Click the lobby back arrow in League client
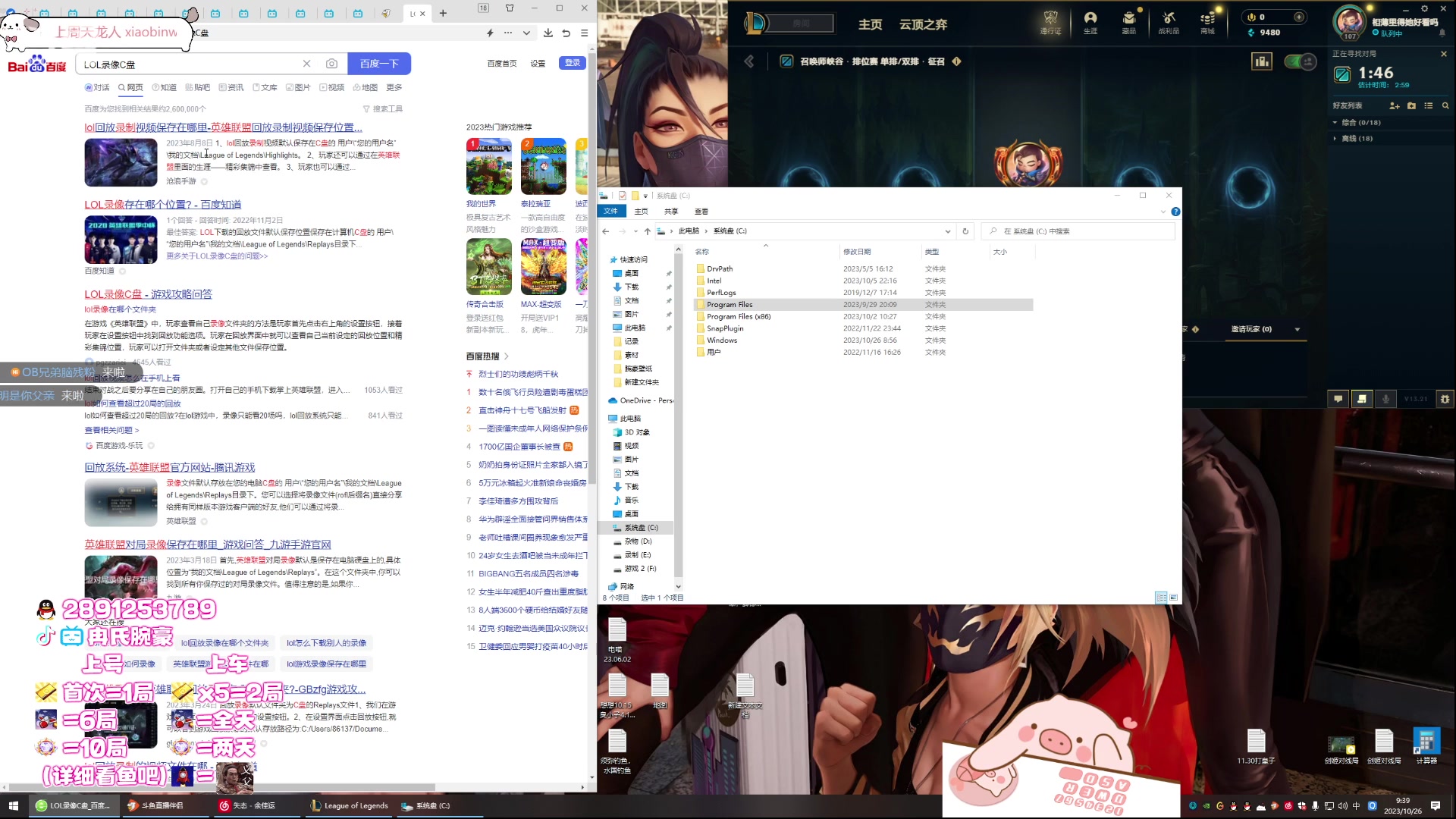1456x819 pixels. (x=749, y=61)
